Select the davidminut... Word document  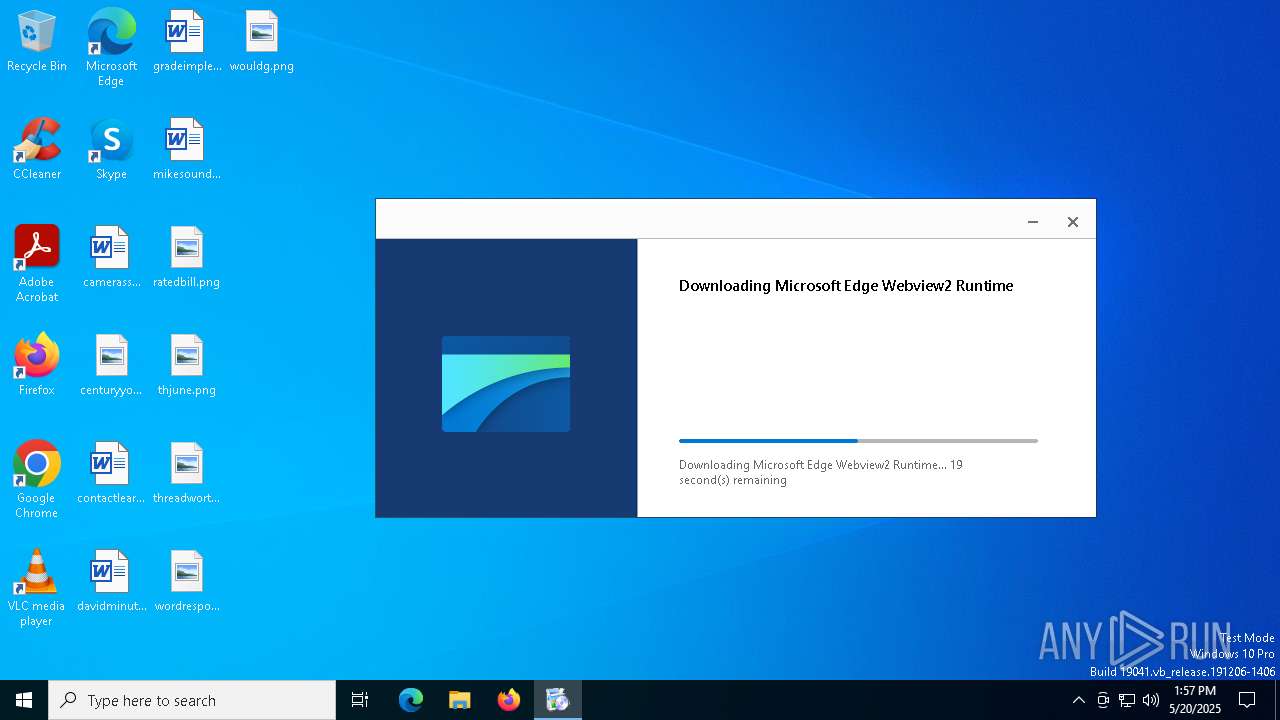pos(111,582)
